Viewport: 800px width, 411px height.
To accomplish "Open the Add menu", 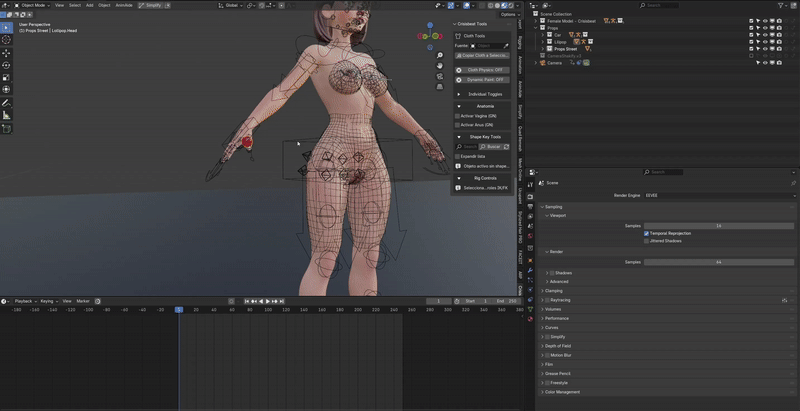I will (89, 5).
